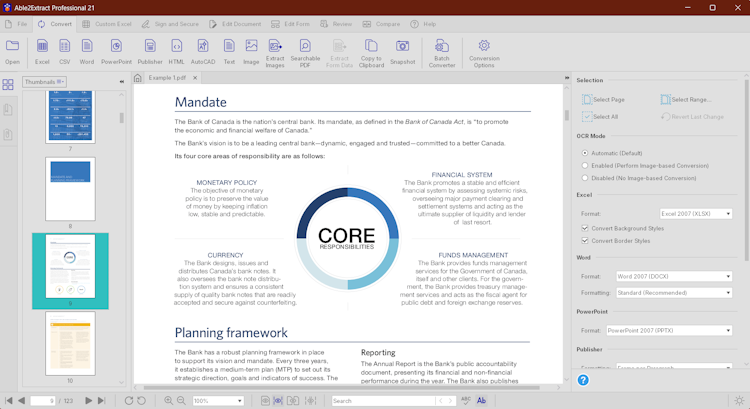Switch to Custom Excel tab
Screen dimensions: 750x409
tap(107, 24)
